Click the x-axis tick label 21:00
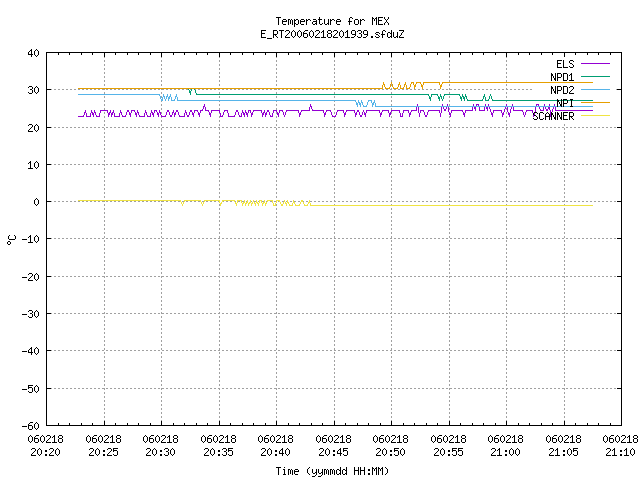The image size is (640, 480). [x=506, y=452]
